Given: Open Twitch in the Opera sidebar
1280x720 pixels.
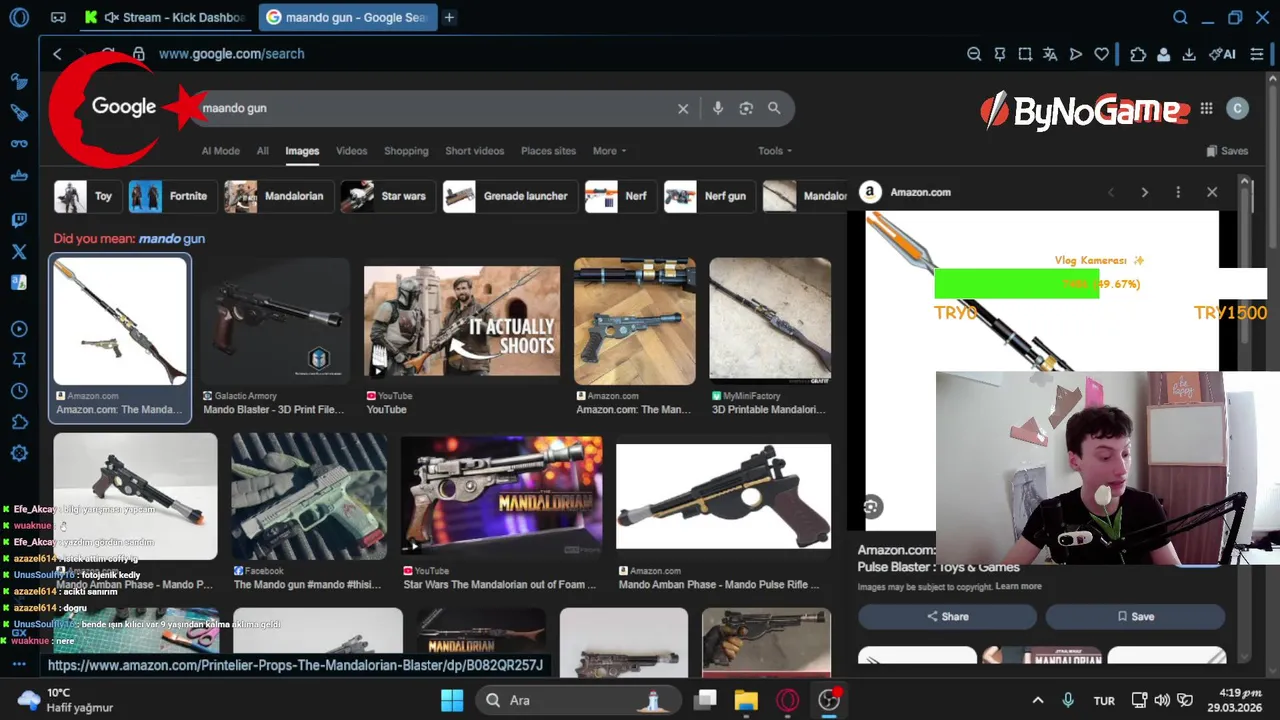Looking at the screenshot, I should (19, 220).
